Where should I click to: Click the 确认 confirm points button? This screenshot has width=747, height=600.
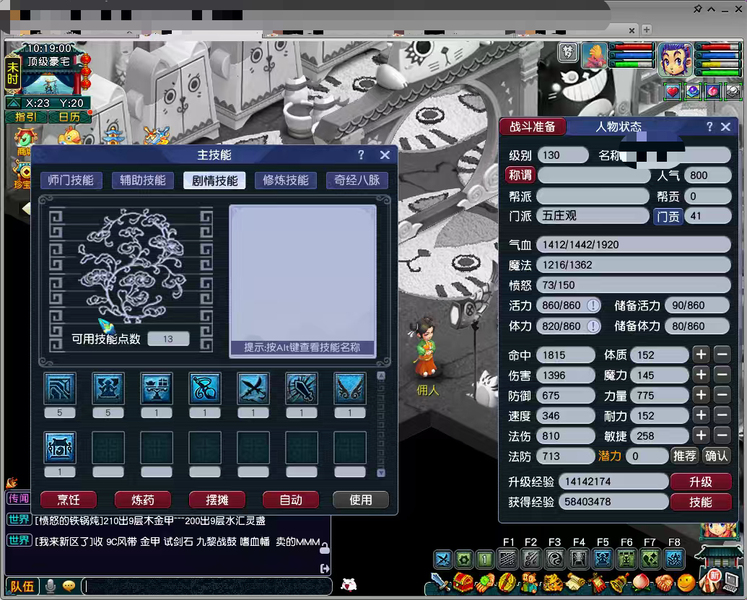tap(716, 456)
